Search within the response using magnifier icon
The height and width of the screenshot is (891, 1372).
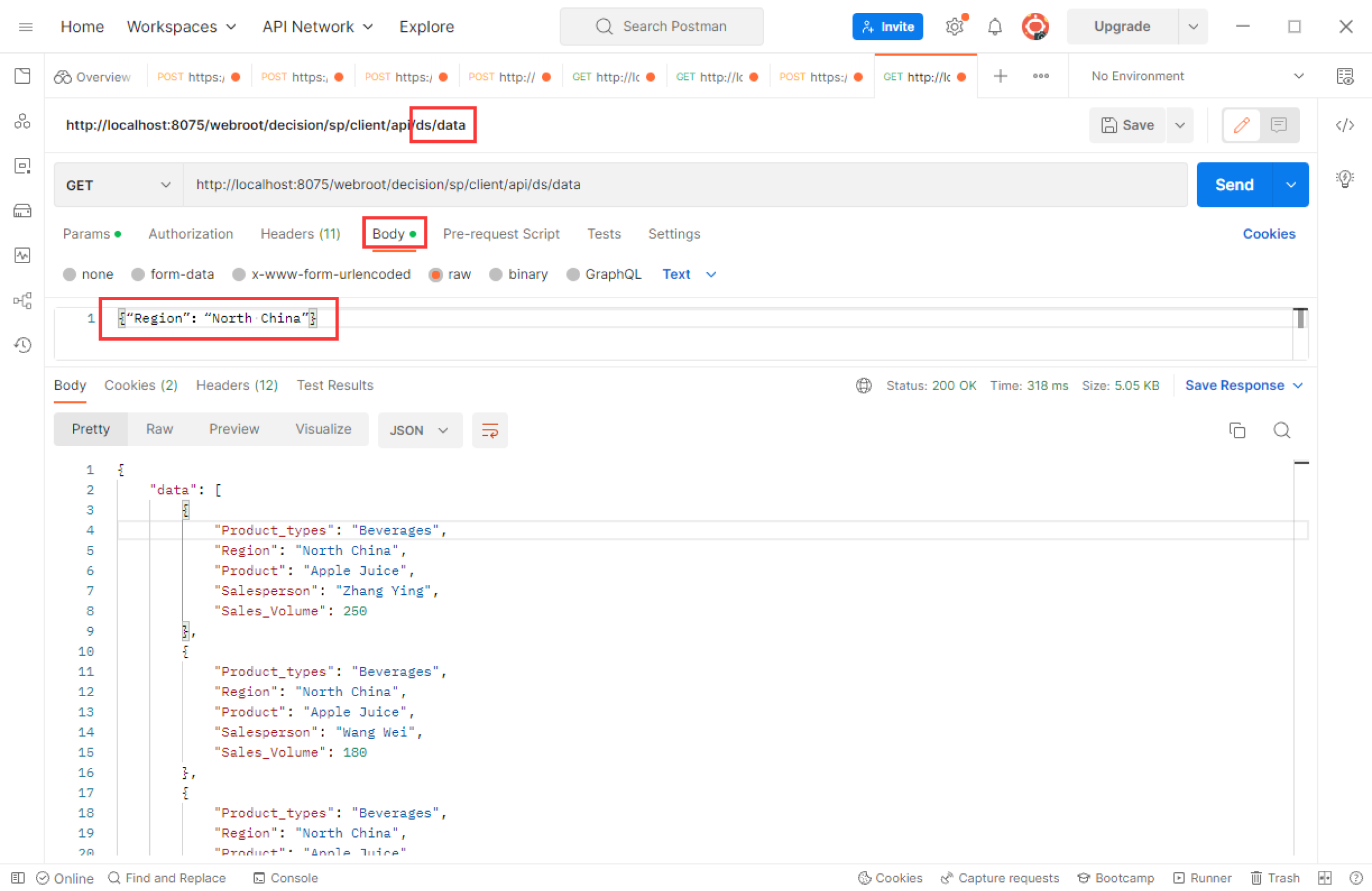point(1282,430)
